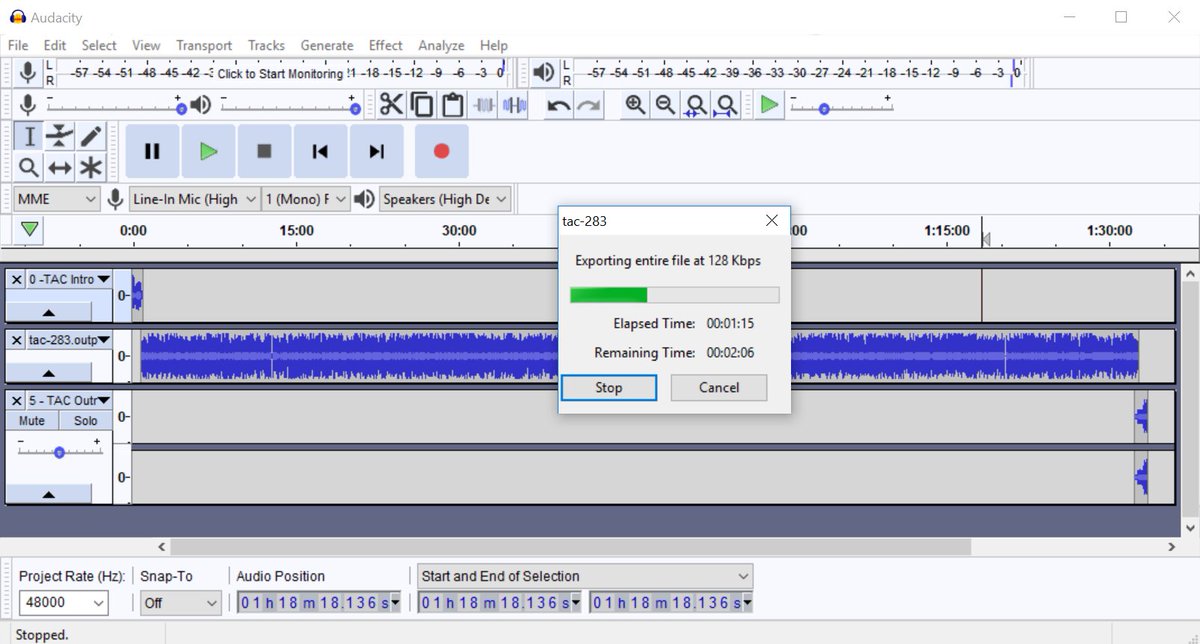Screen dimensions: 1200x644
Task: Click the horizontal scrollbar below tracks
Action: [x=570, y=547]
